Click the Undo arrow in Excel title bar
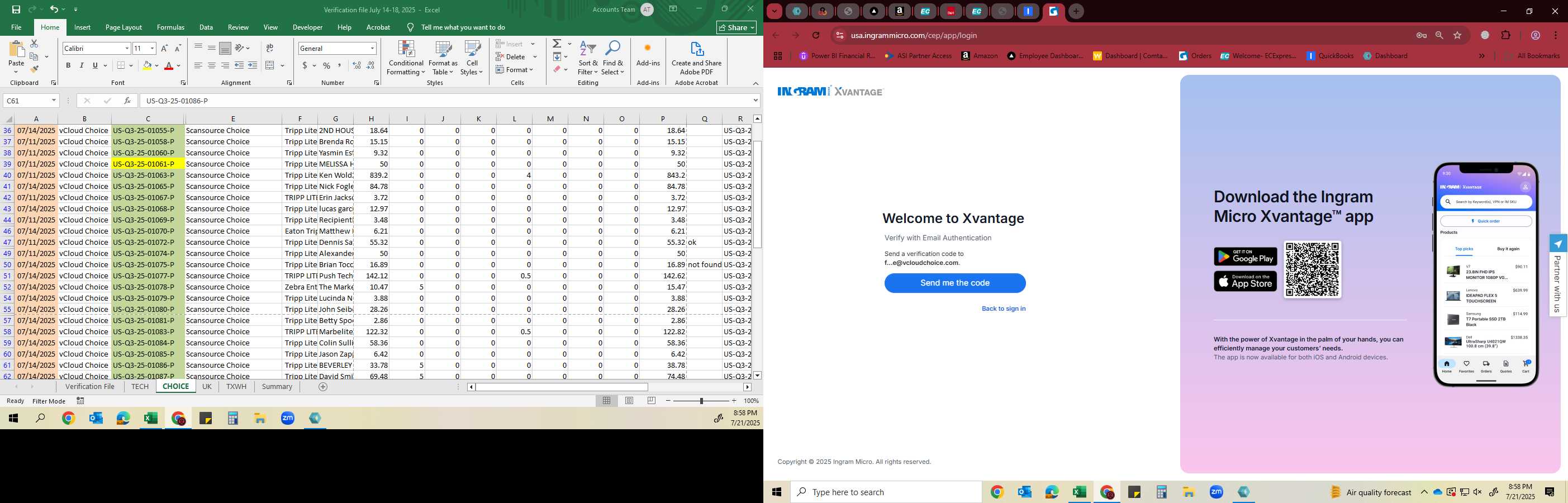This screenshot has height=503, width=1568. (54, 10)
